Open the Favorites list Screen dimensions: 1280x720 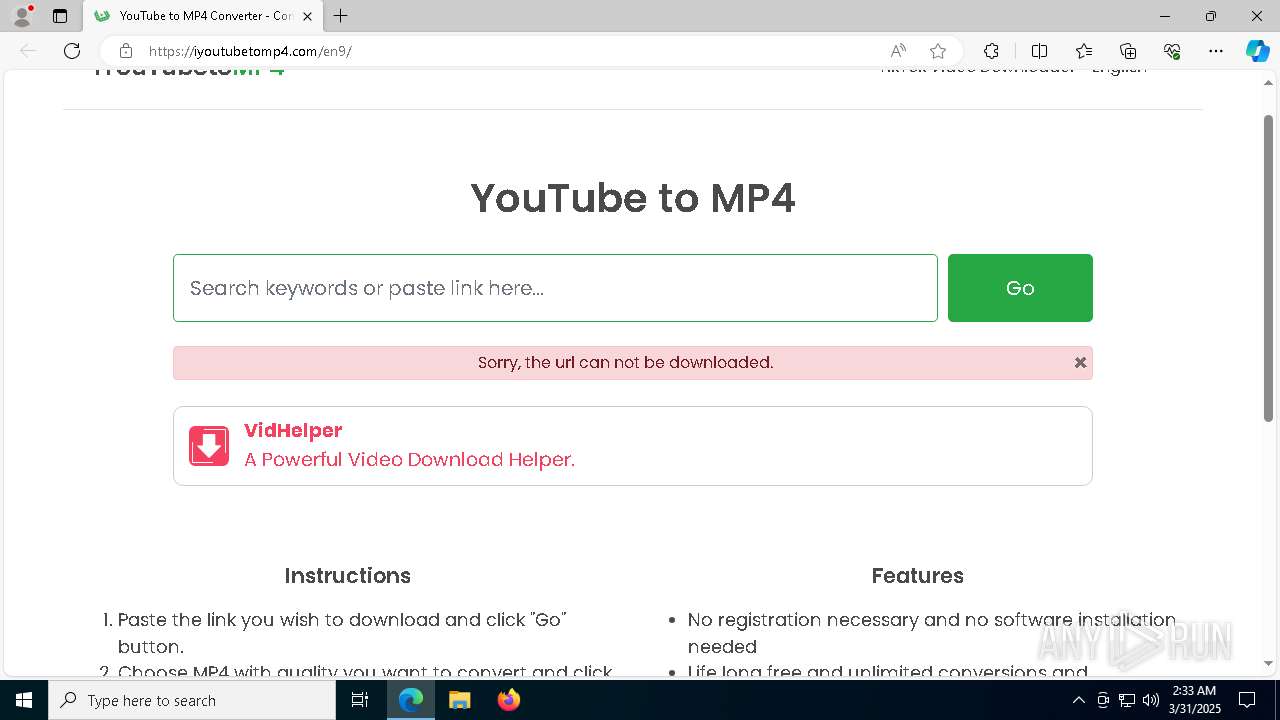pos(1084,51)
